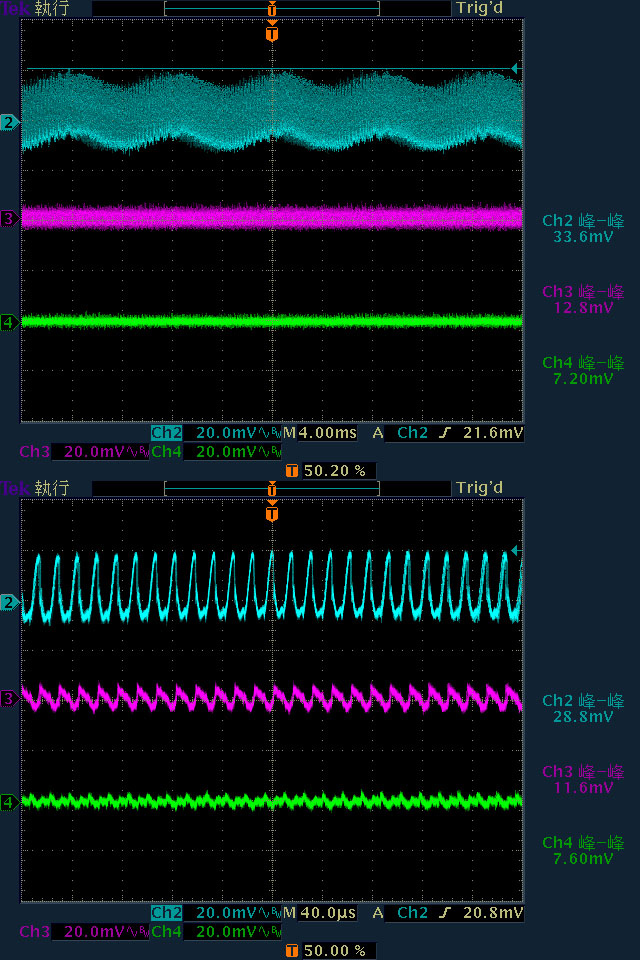Click the 50.20 % trigger position value

[335, 471]
